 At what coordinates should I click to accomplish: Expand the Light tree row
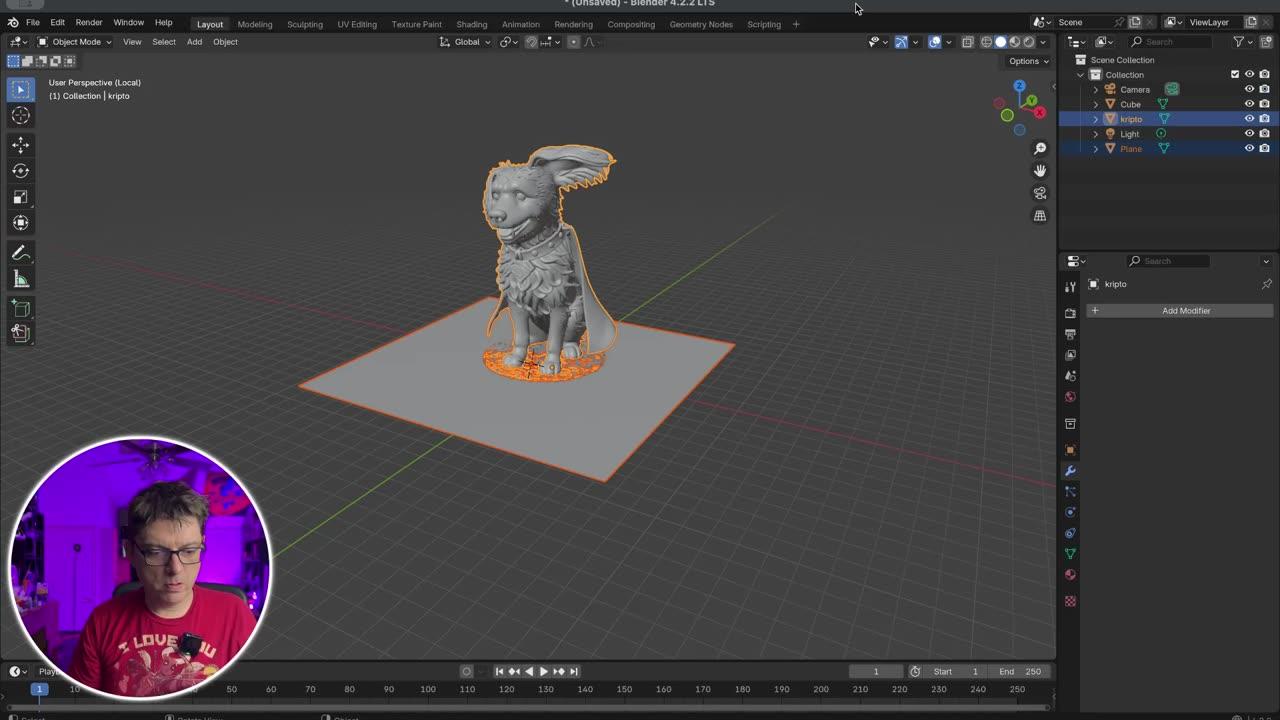click(1095, 134)
